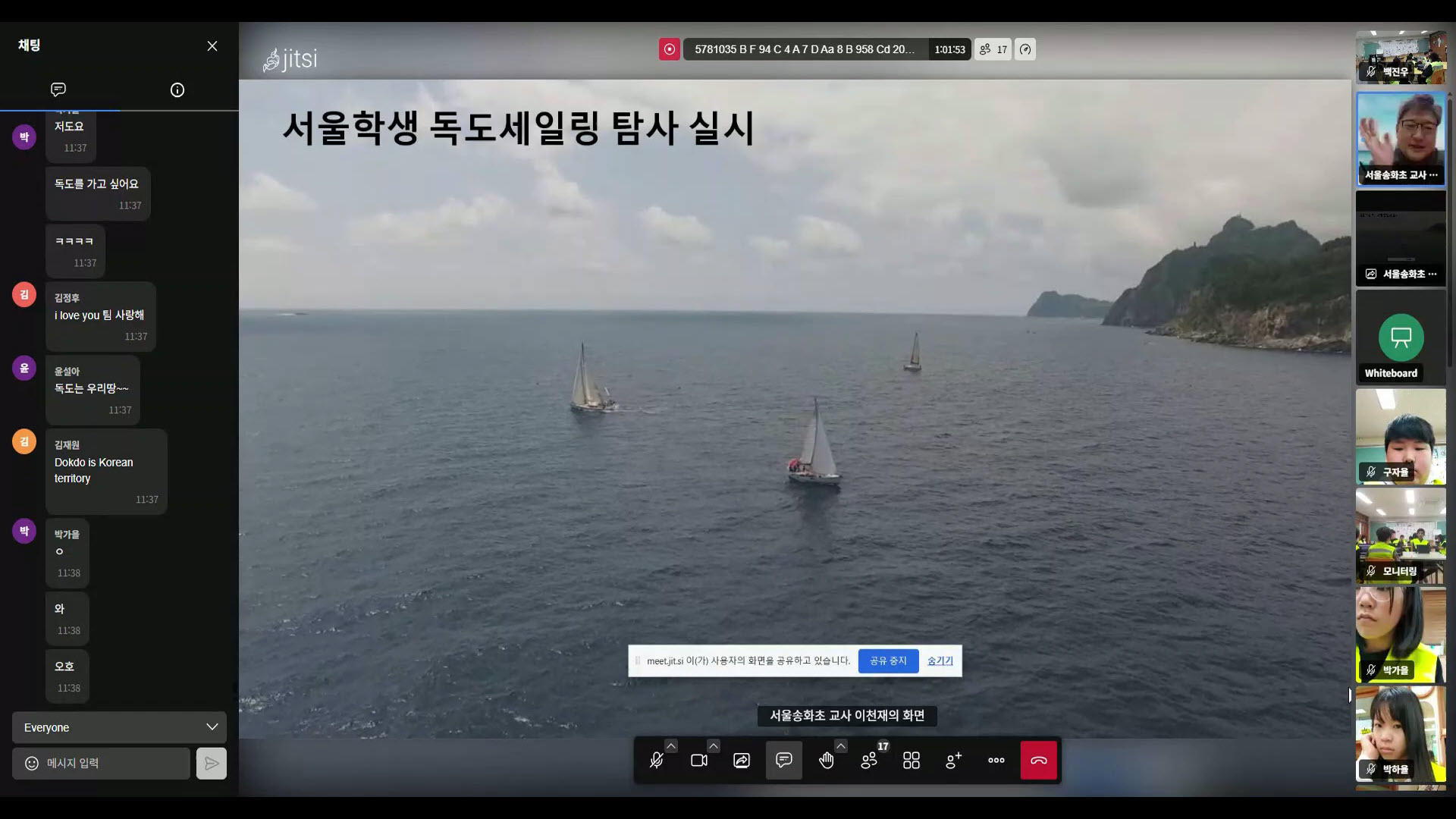
Task: Open the more actions three-dot menu
Action: point(996,761)
